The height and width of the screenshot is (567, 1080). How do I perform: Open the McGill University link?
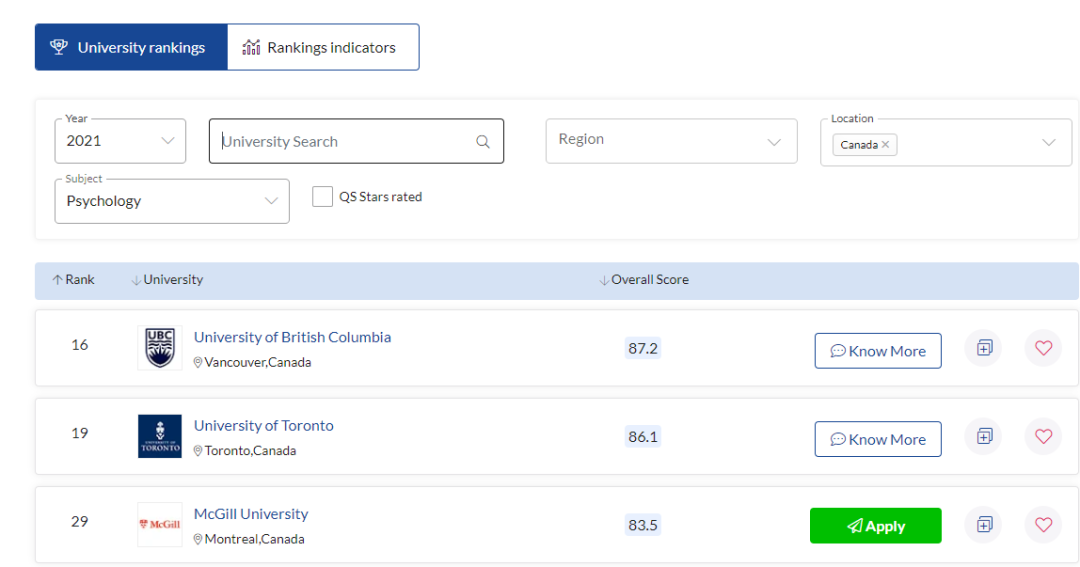pyautogui.click(x=251, y=514)
